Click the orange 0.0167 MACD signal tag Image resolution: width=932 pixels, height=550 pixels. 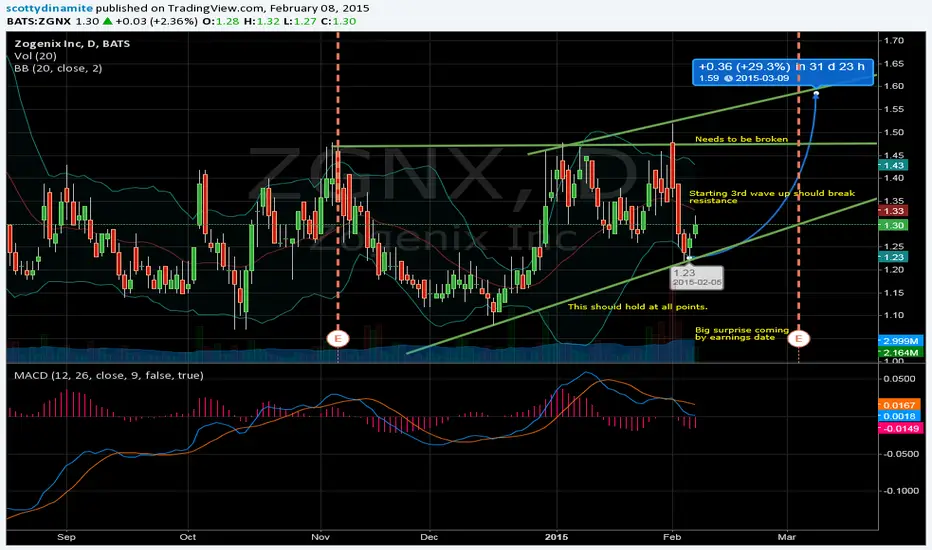click(x=900, y=405)
